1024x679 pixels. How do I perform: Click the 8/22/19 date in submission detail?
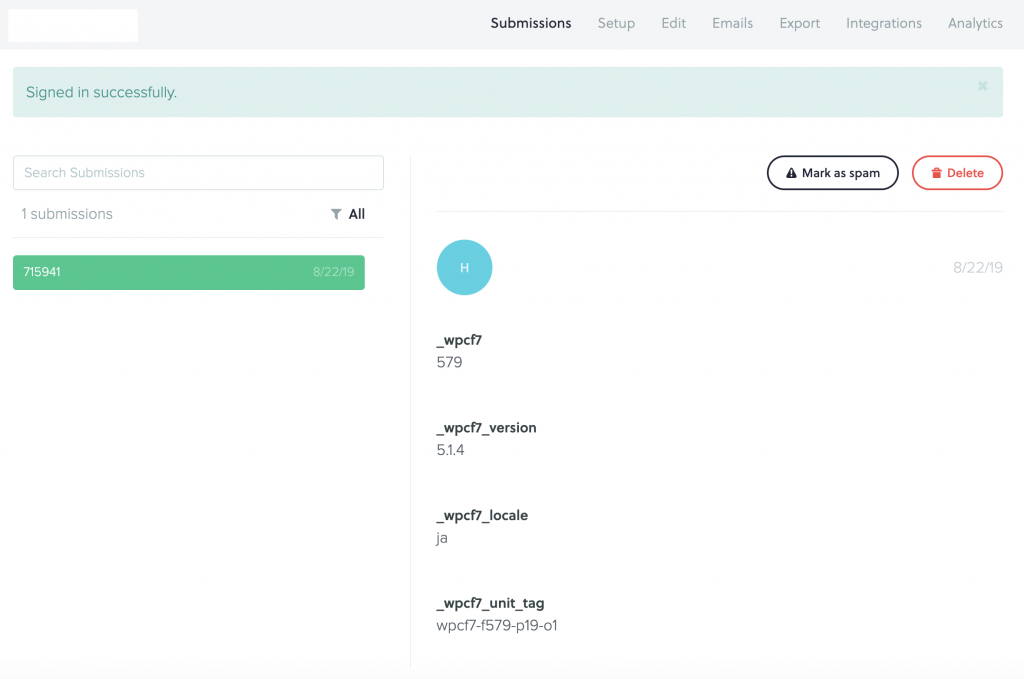click(x=978, y=268)
